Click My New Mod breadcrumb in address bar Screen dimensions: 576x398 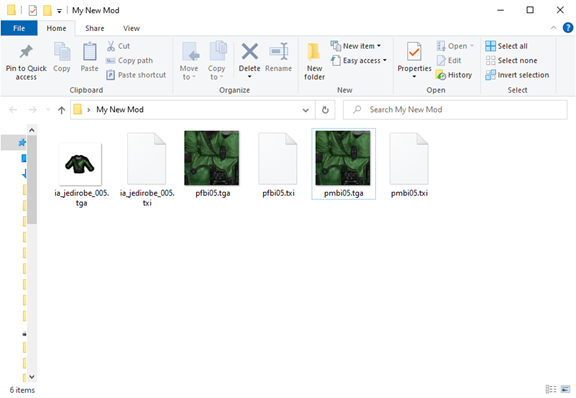(120, 110)
